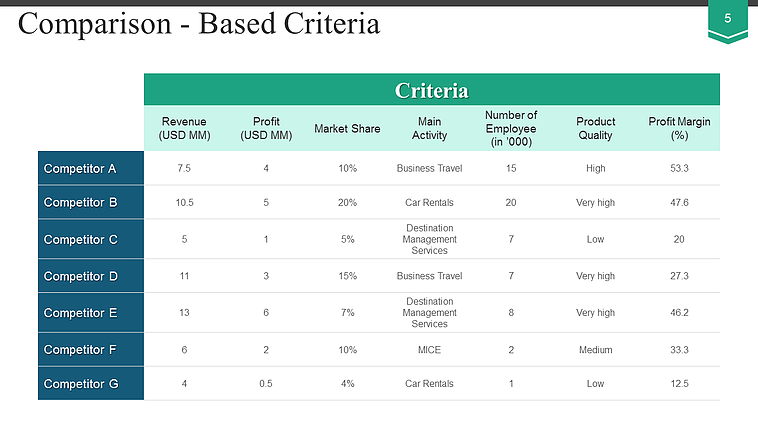Click the slide number 5 badge
The image size is (758, 426).
coord(727,20)
